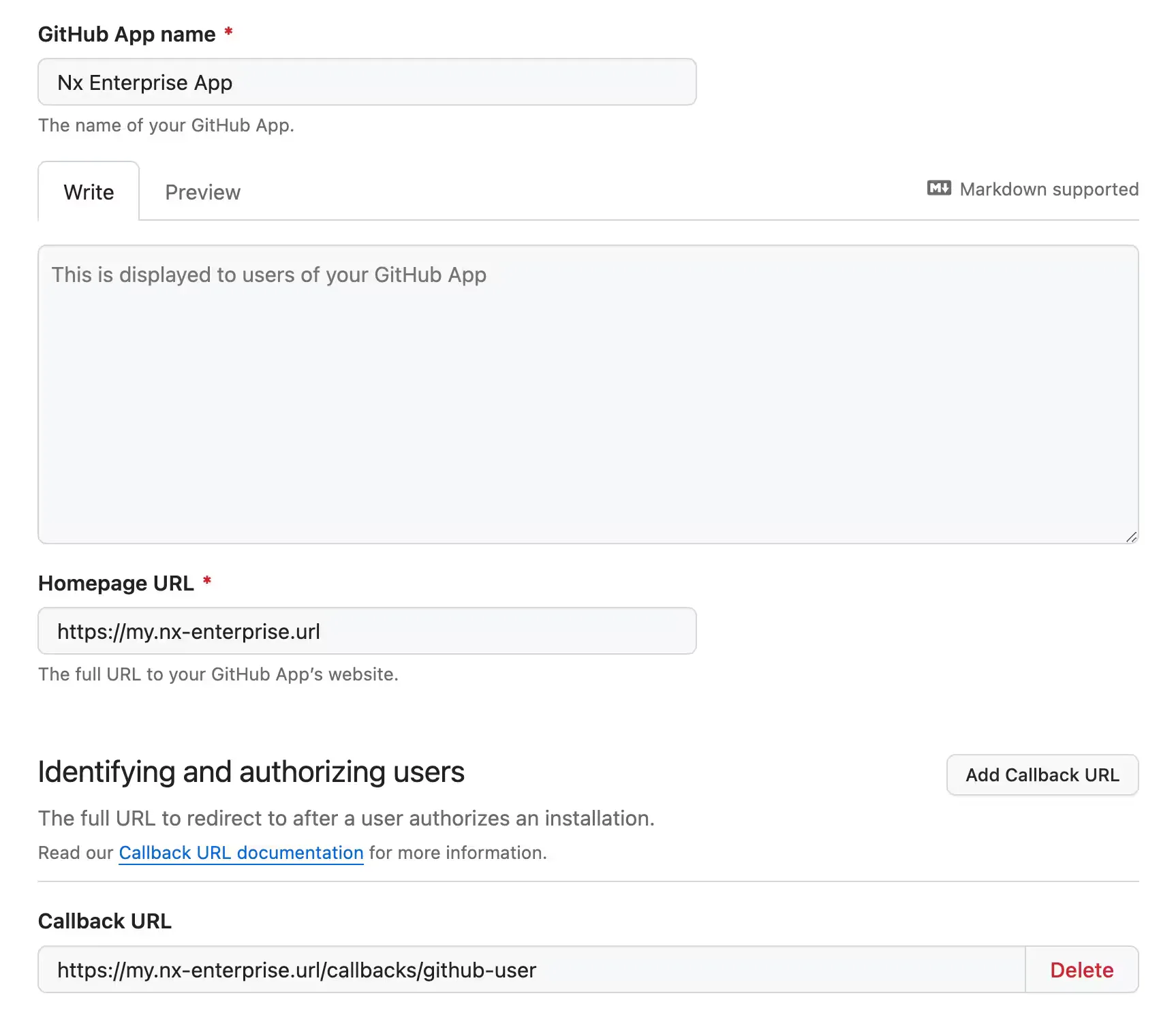The image size is (1176, 1019).
Task: Click the GitHub App name label
Action: coord(127,34)
